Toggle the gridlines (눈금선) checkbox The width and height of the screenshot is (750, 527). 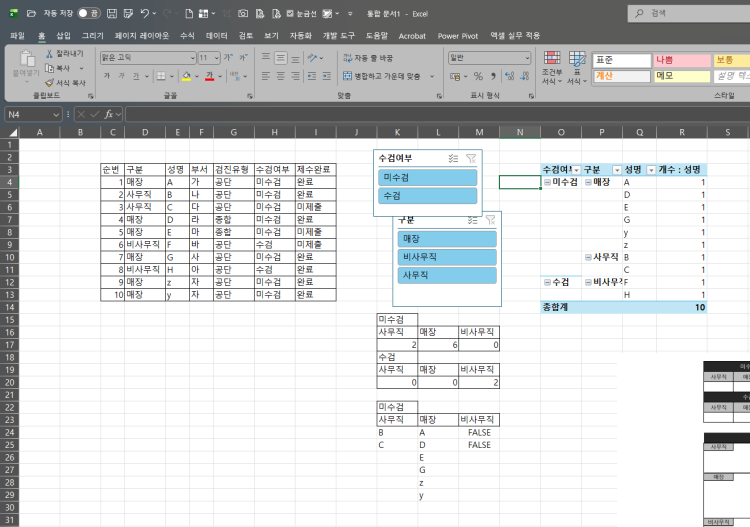(290, 13)
